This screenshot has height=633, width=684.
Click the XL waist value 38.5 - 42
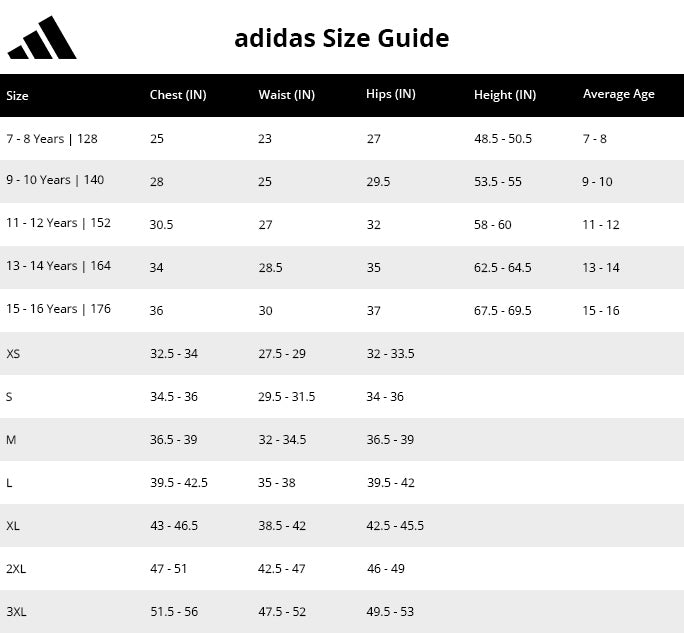click(x=282, y=525)
